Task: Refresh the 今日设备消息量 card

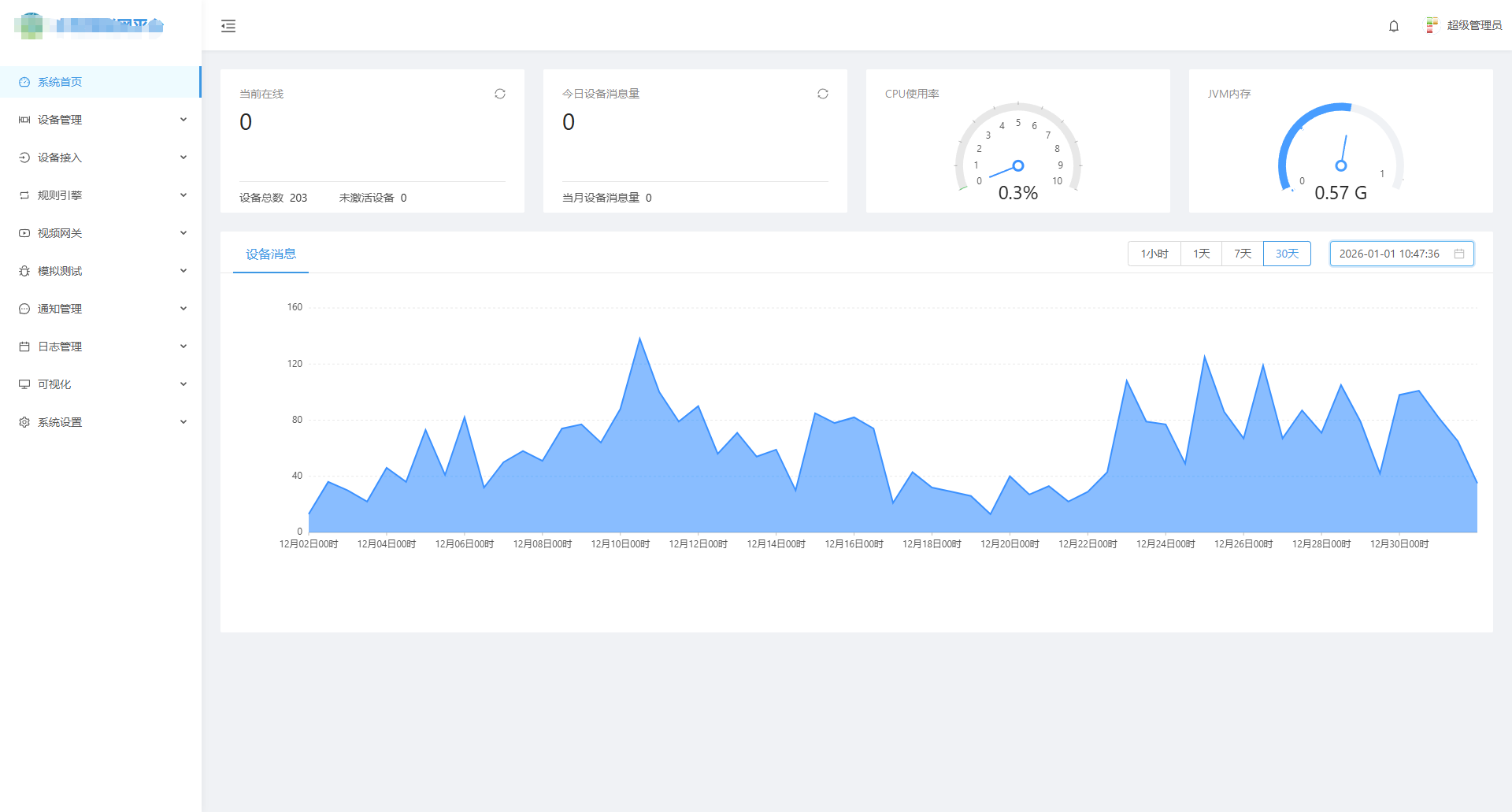Action: [823, 94]
